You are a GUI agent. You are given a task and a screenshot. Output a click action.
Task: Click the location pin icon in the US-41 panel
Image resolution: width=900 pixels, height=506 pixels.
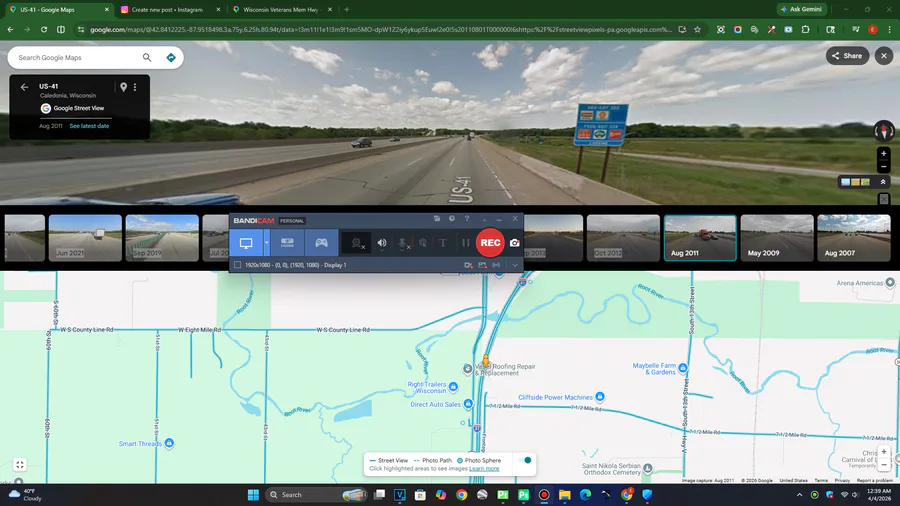(123, 87)
